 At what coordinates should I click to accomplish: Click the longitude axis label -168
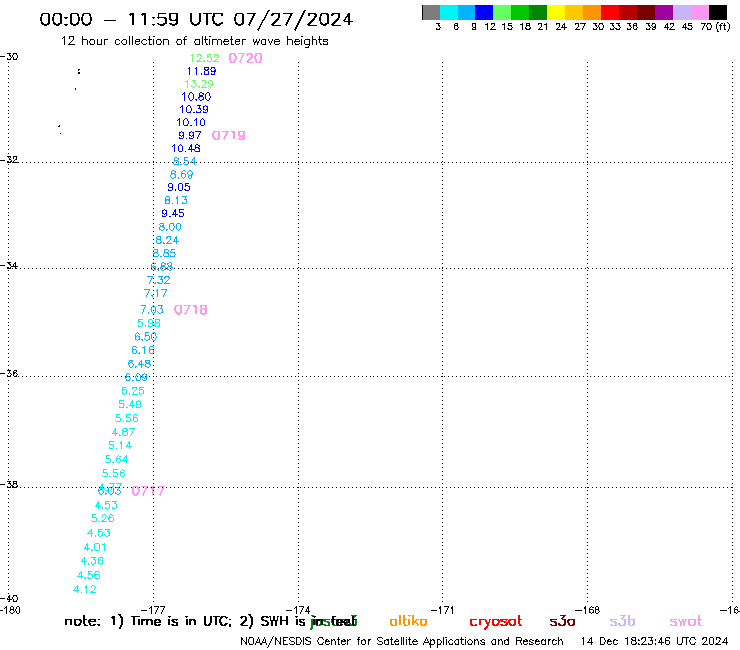click(588, 610)
